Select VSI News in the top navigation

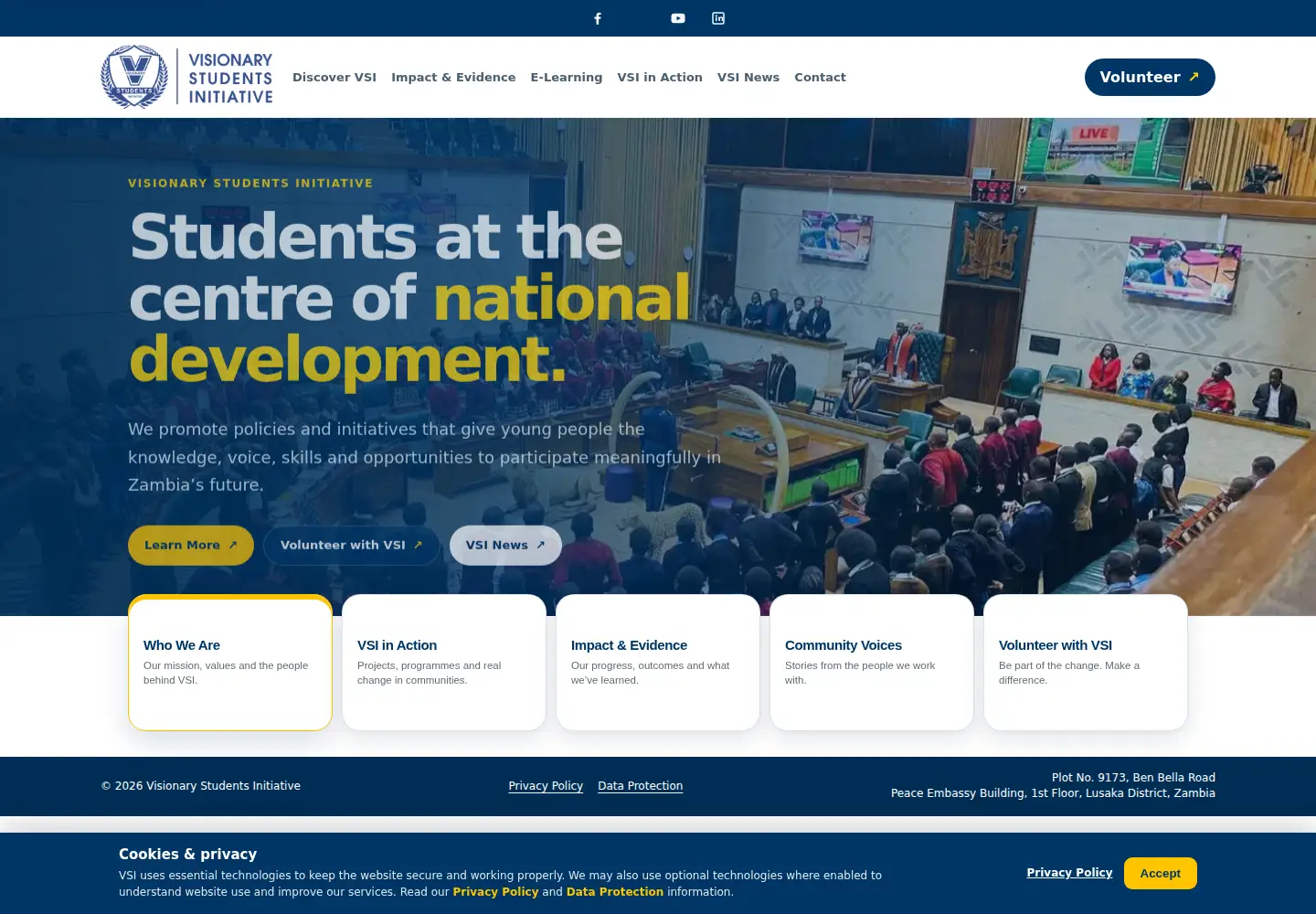coord(748,77)
